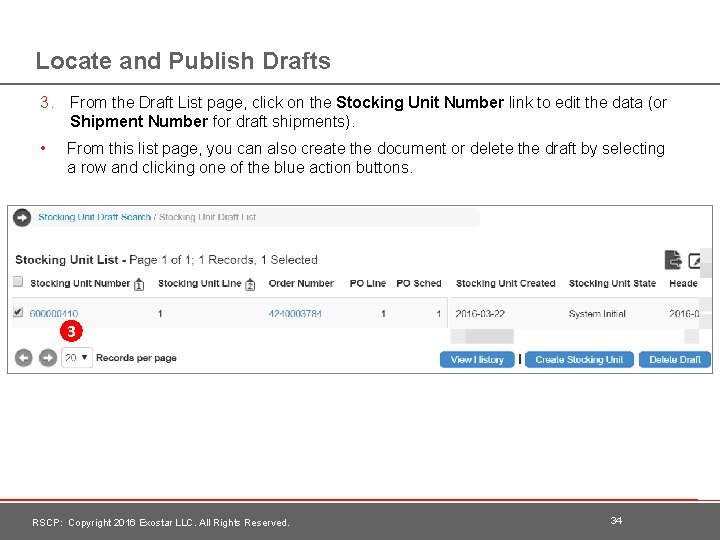Click the Stocking Unit Line column header
The height and width of the screenshot is (540, 720).
(200, 283)
